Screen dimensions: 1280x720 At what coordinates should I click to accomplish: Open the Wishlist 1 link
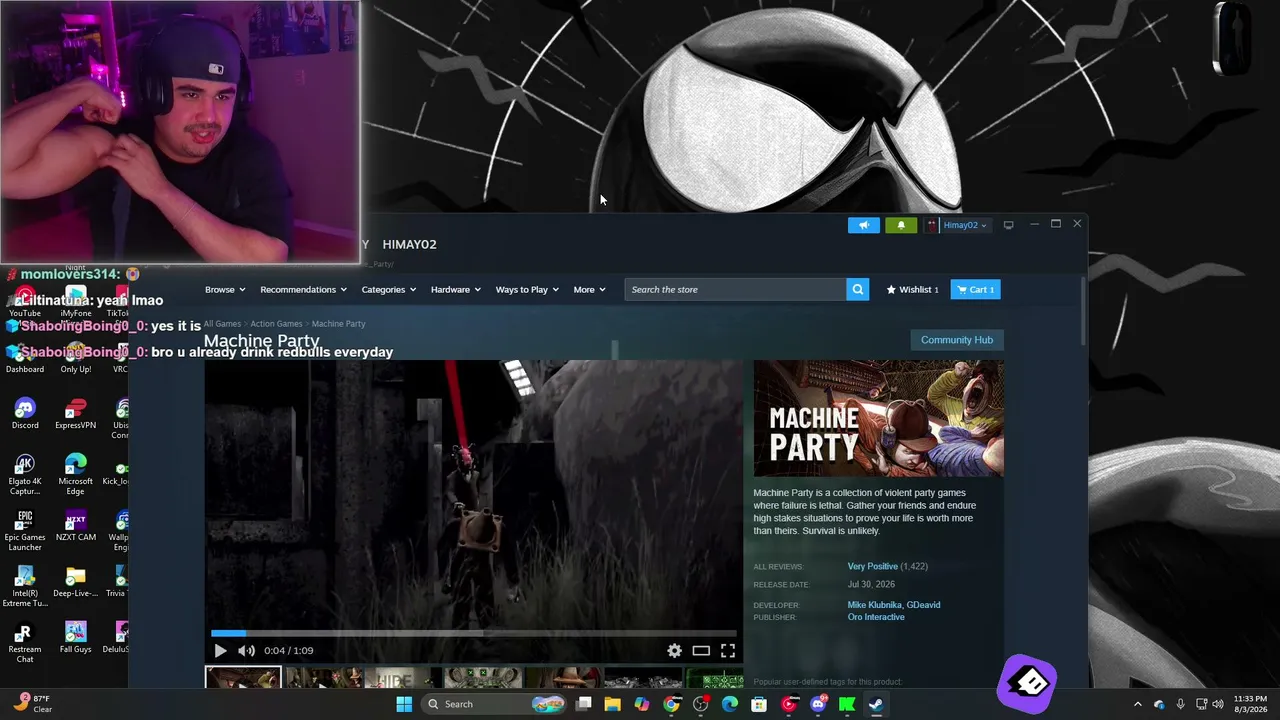(913, 289)
